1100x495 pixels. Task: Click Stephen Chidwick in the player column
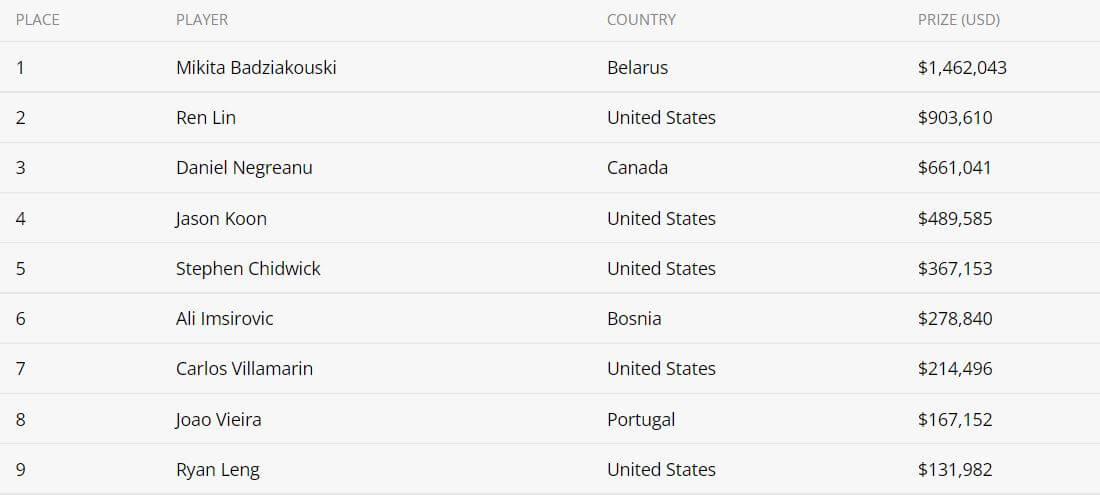pyautogui.click(x=248, y=269)
